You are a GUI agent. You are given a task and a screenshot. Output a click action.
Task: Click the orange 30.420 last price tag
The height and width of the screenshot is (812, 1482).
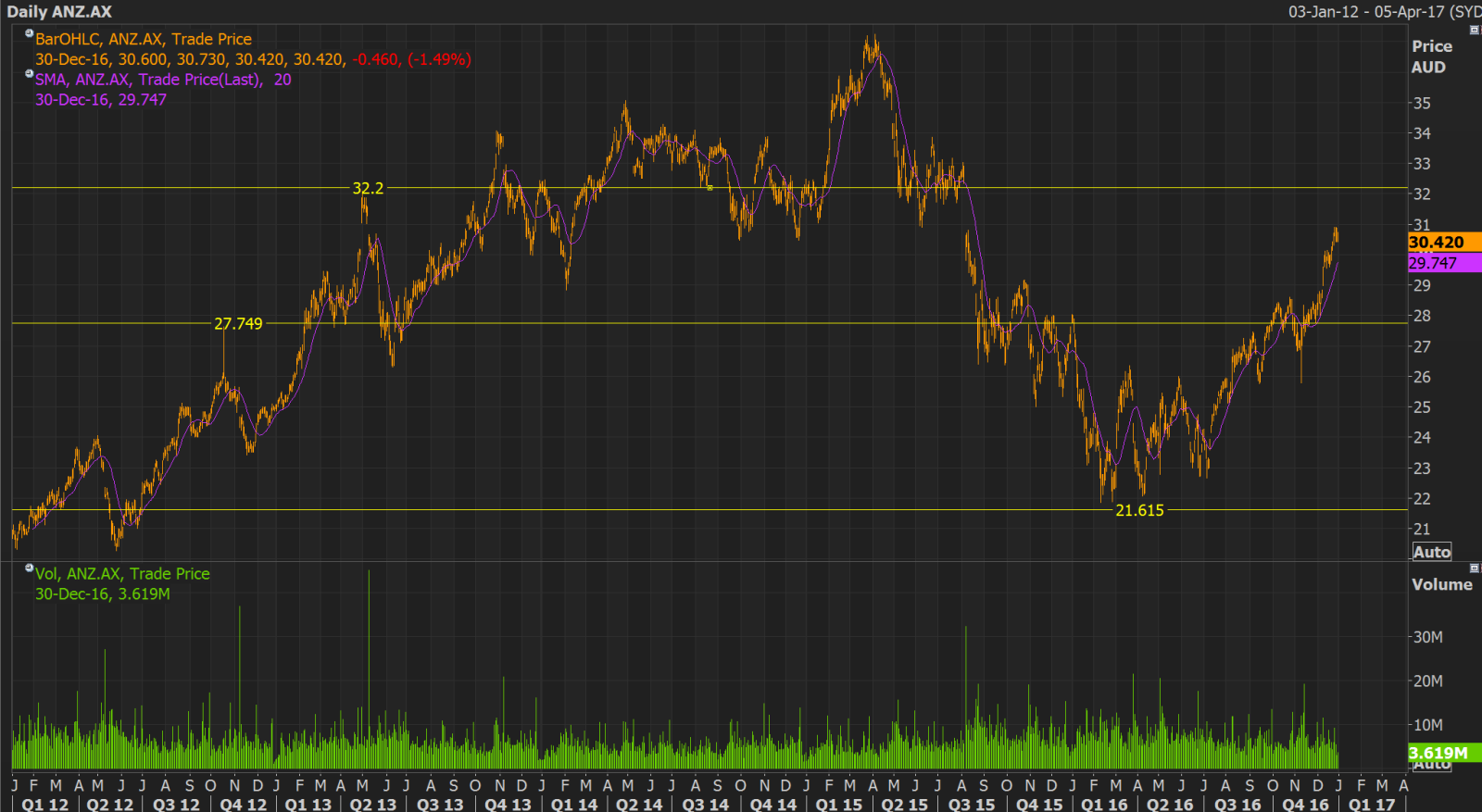click(x=1444, y=242)
